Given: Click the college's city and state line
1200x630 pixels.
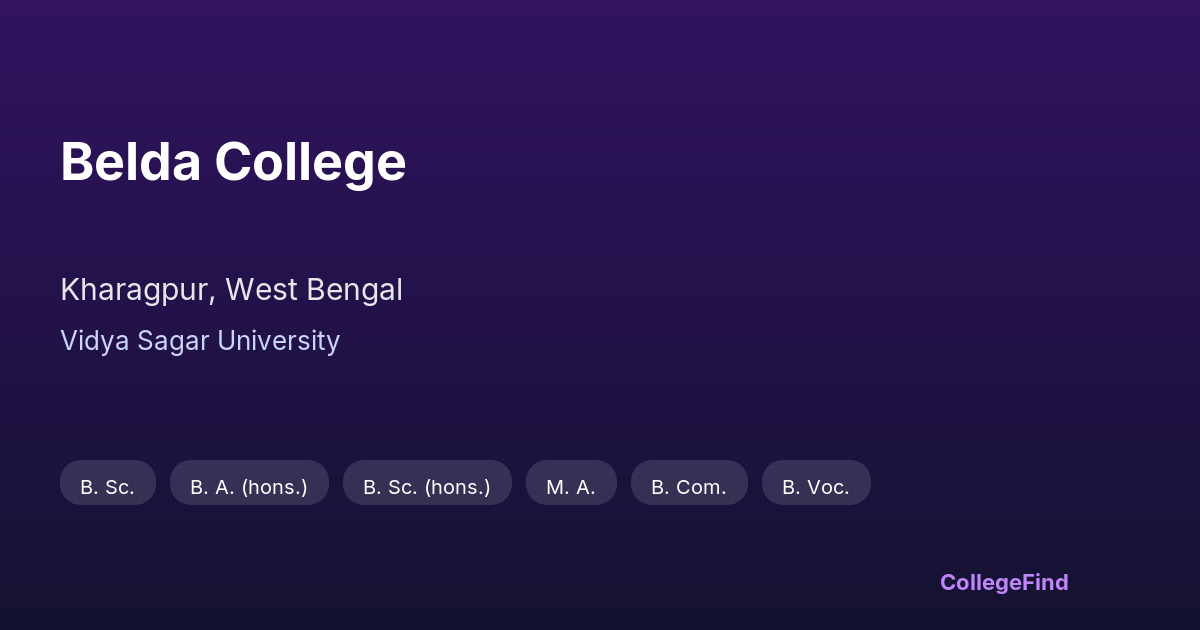Looking at the screenshot, I should (231, 290).
